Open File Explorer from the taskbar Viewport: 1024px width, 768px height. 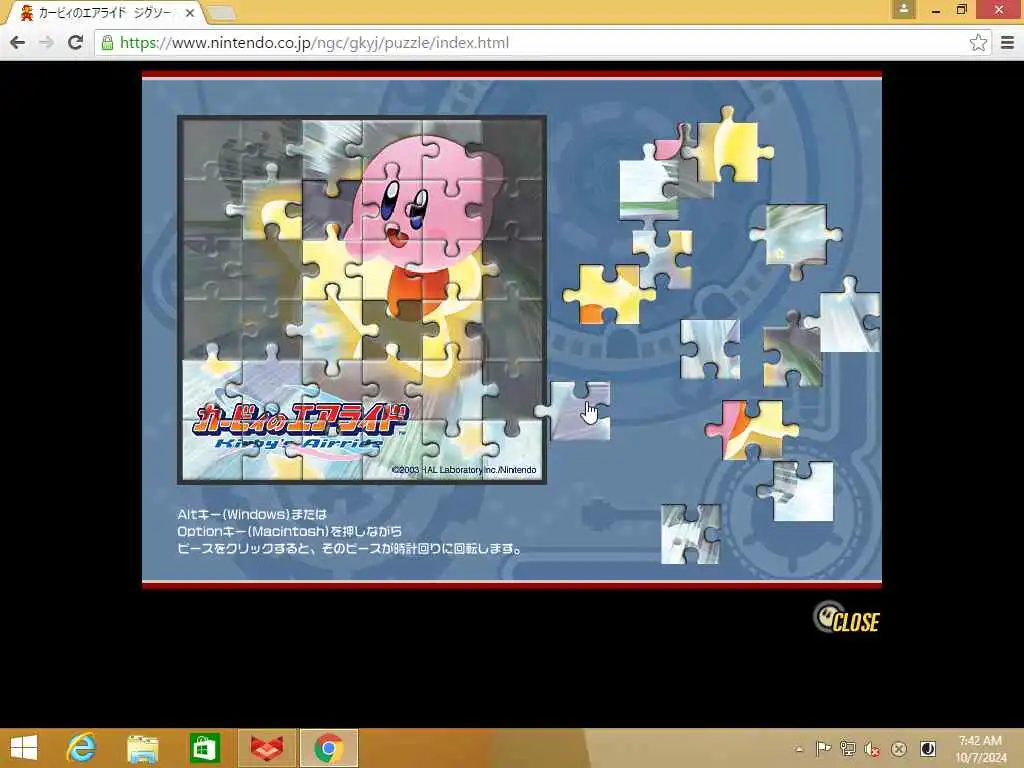[142, 749]
